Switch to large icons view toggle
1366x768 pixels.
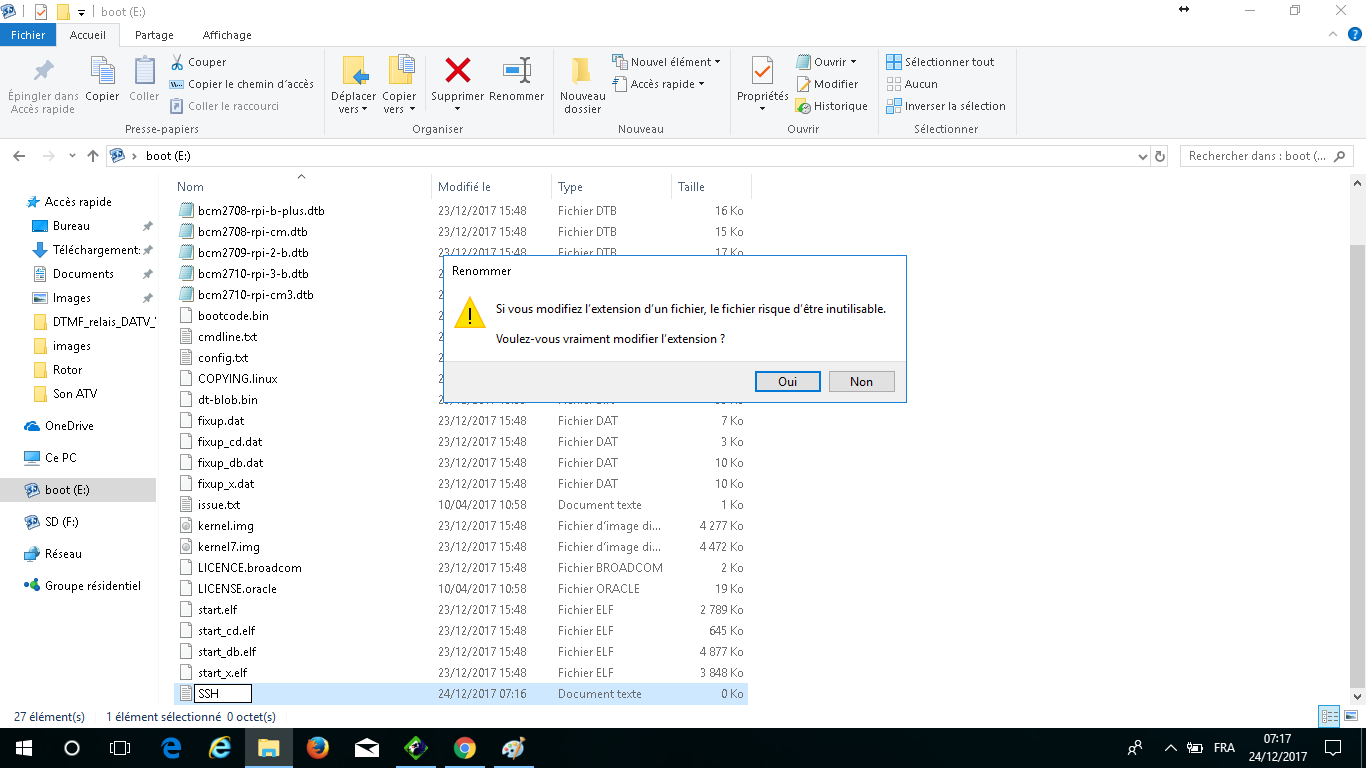1350,717
